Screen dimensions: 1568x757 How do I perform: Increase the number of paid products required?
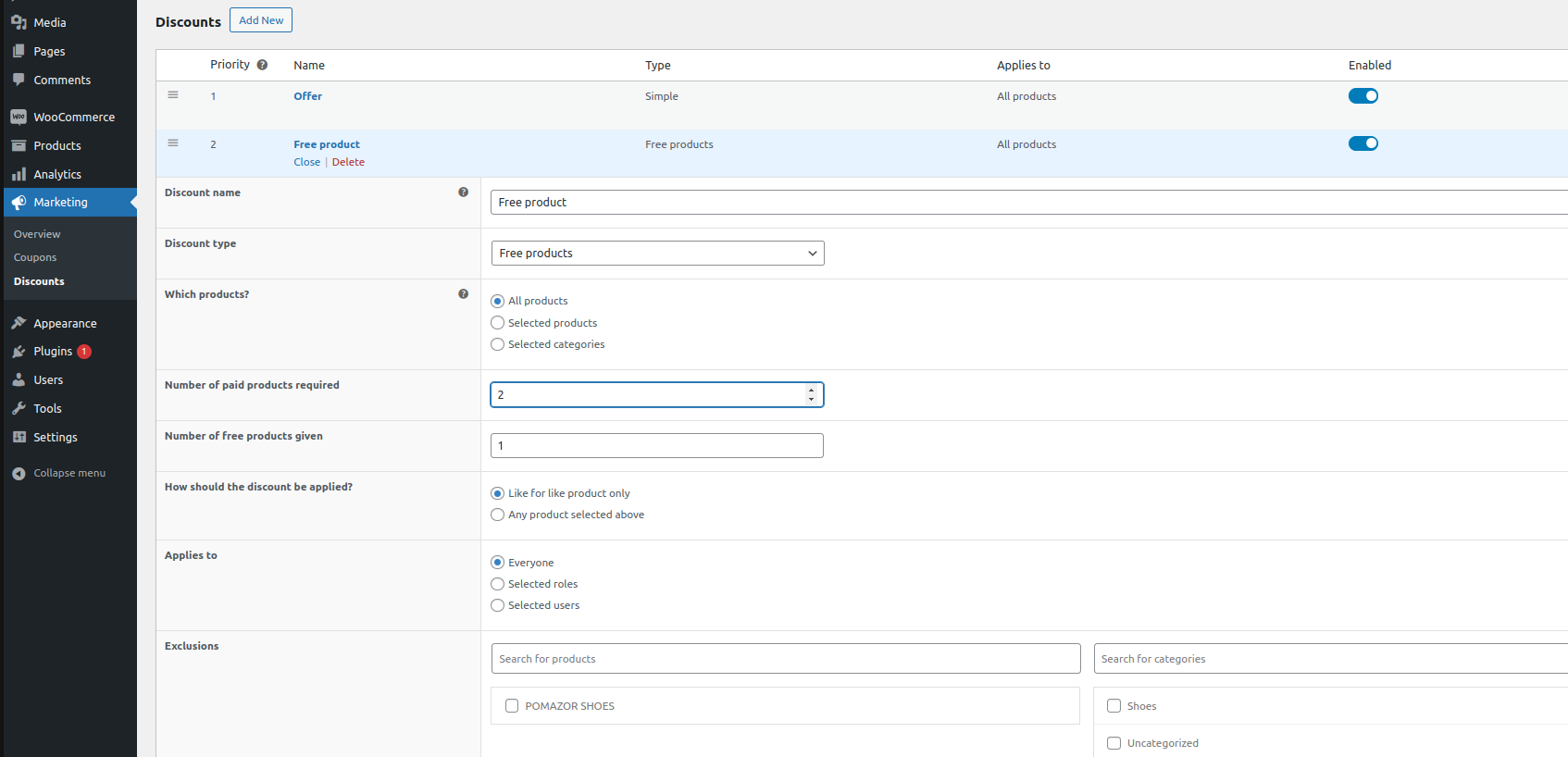coord(811,390)
